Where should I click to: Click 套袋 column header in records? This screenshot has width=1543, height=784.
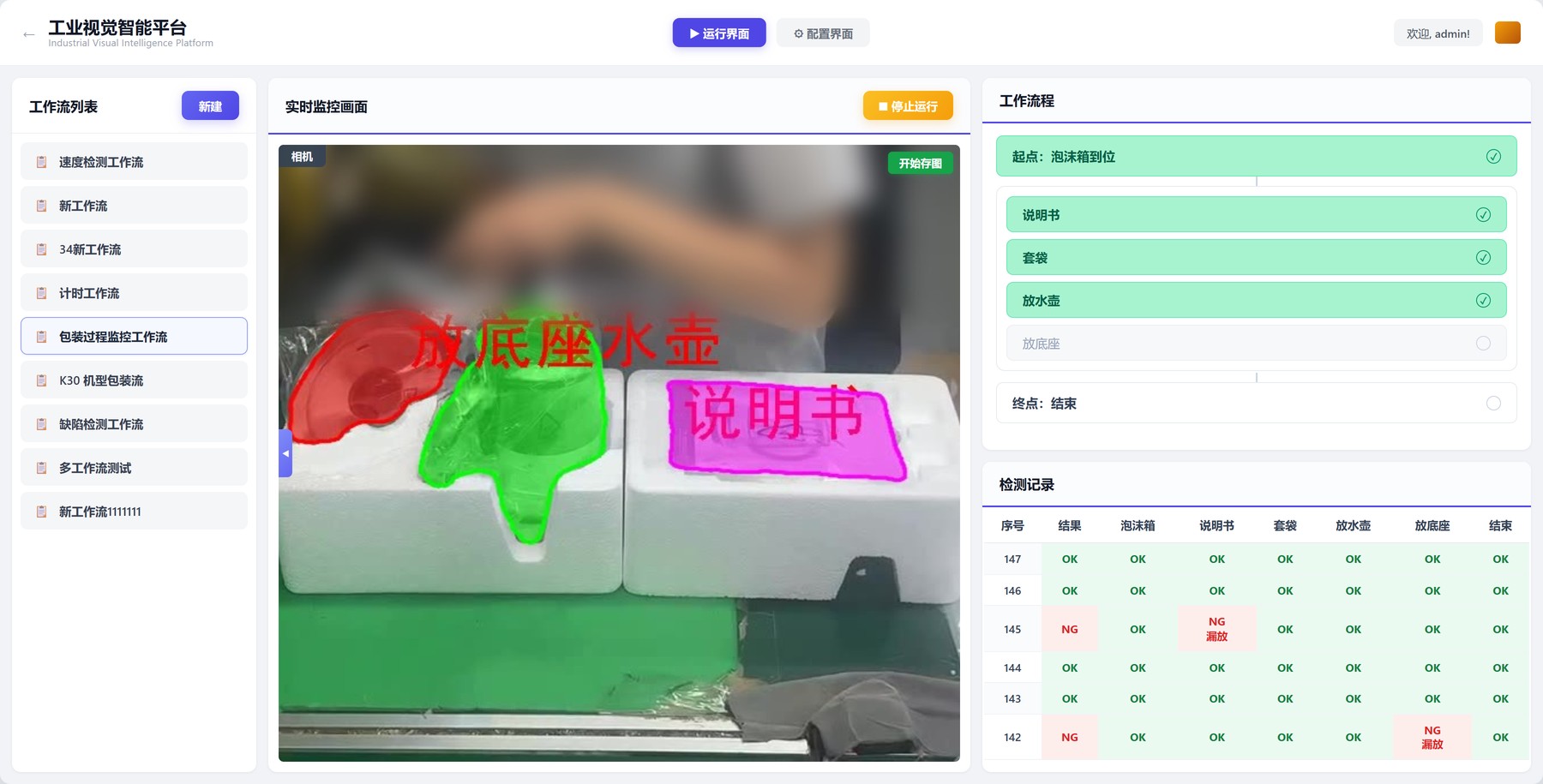(1285, 525)
